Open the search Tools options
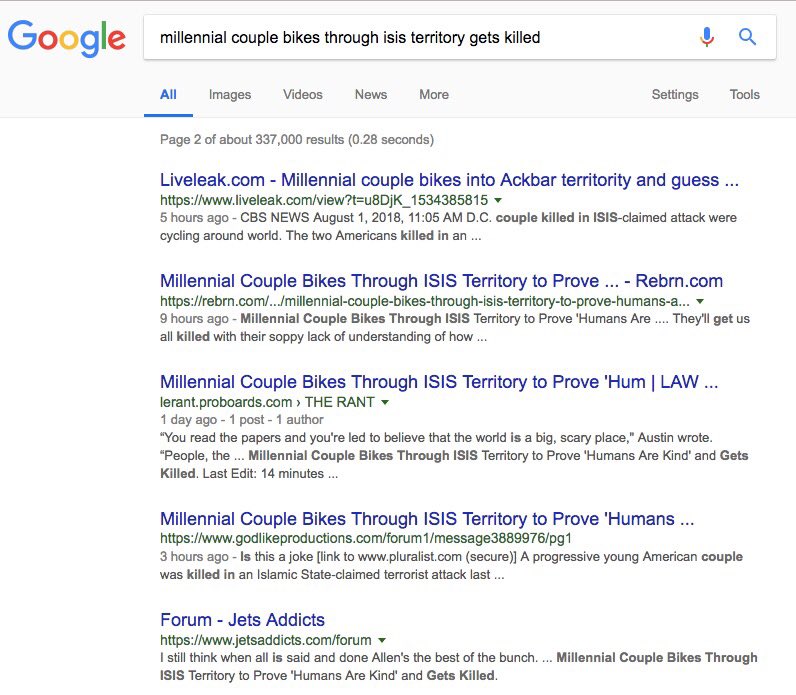This screenshot has height=695, width=796. pyautogui.click(x=744, y=94)
